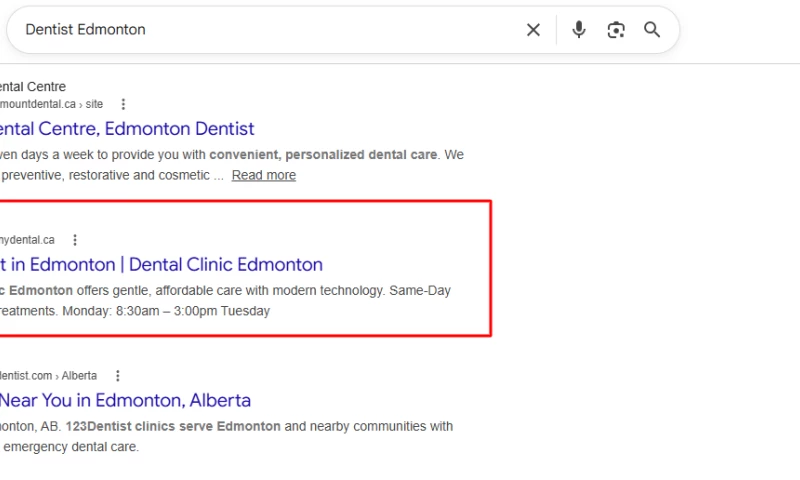Click snippet line mentioning emergency dental care

[69, 447]
